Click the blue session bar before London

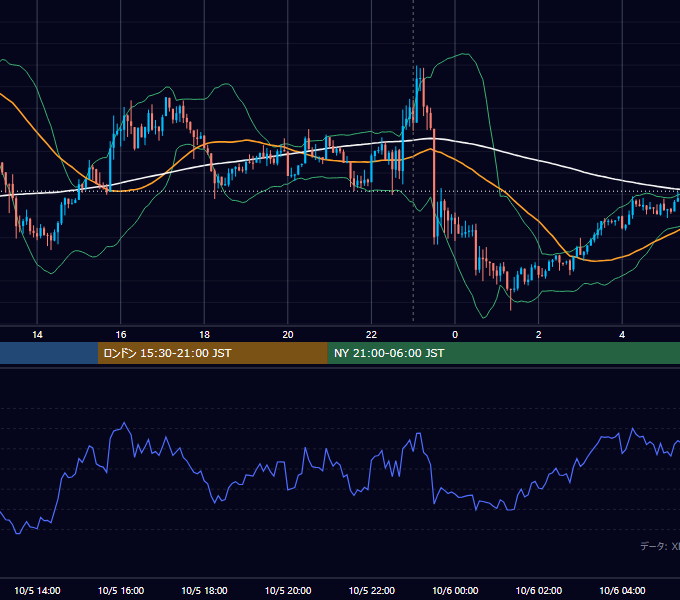click(49, 353)
